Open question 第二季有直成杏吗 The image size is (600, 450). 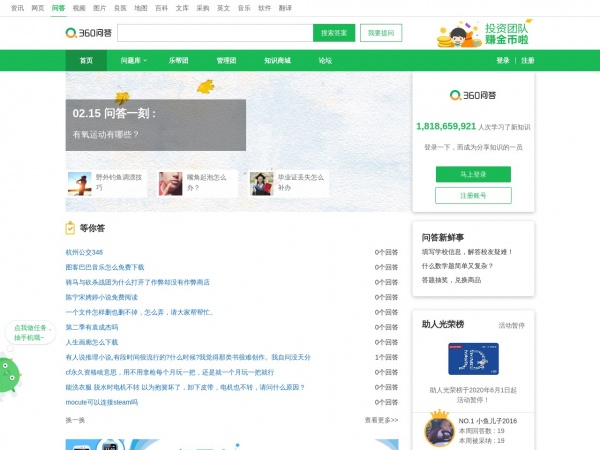92,327
